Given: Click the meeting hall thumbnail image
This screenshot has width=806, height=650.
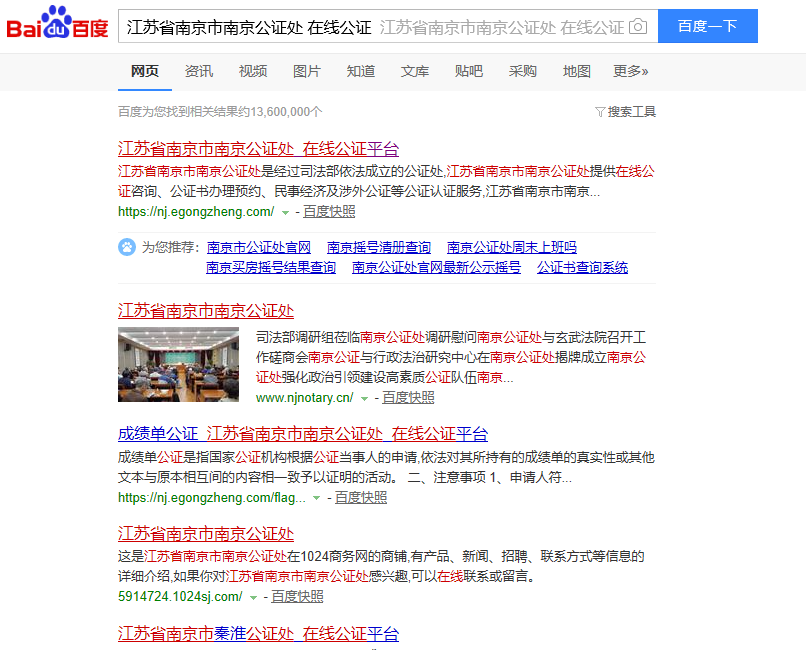Looking at the screenshot, I should [x=178, y=364].
